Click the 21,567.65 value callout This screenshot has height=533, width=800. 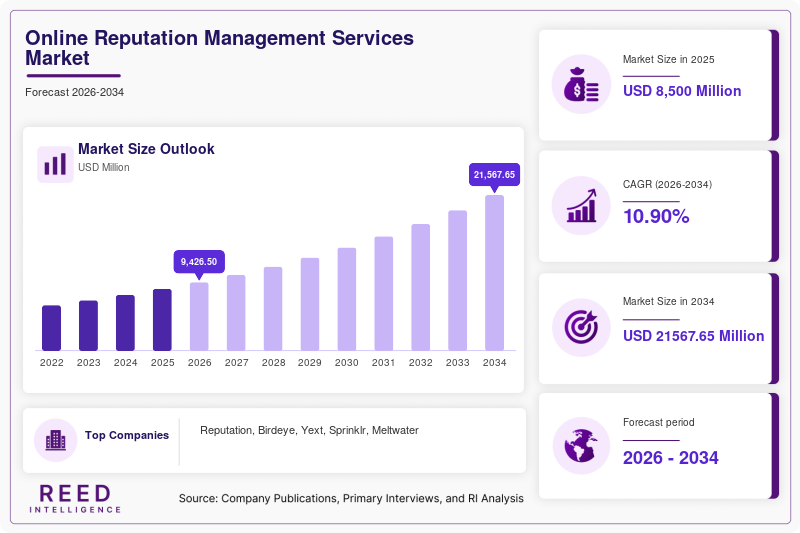[x=494, y=174]
